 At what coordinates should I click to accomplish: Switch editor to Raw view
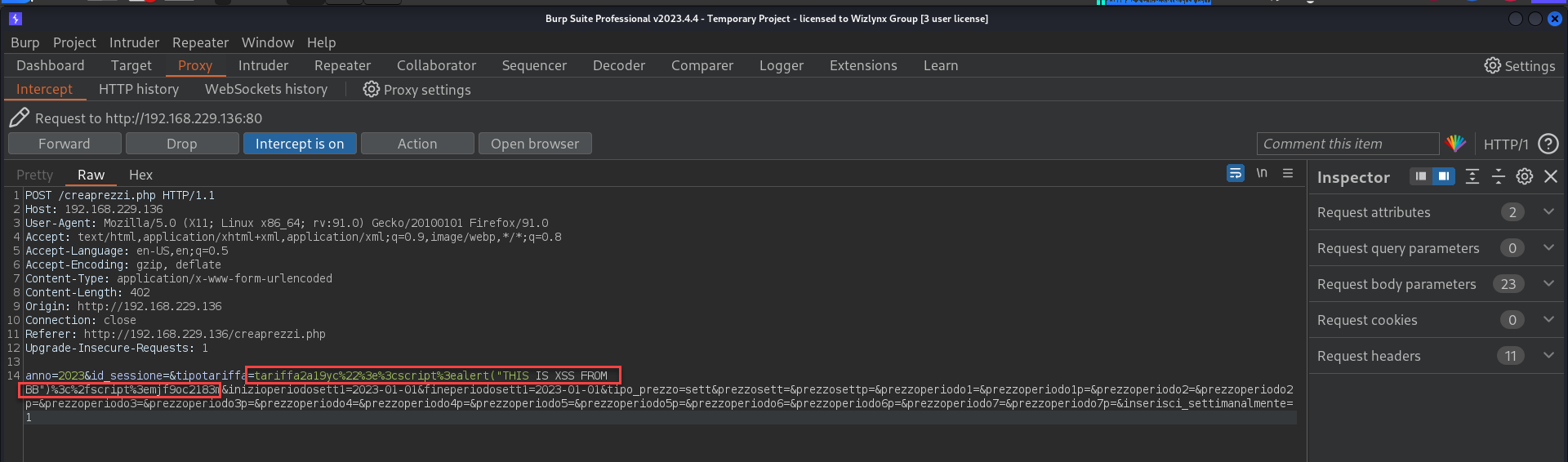(91, 175)
